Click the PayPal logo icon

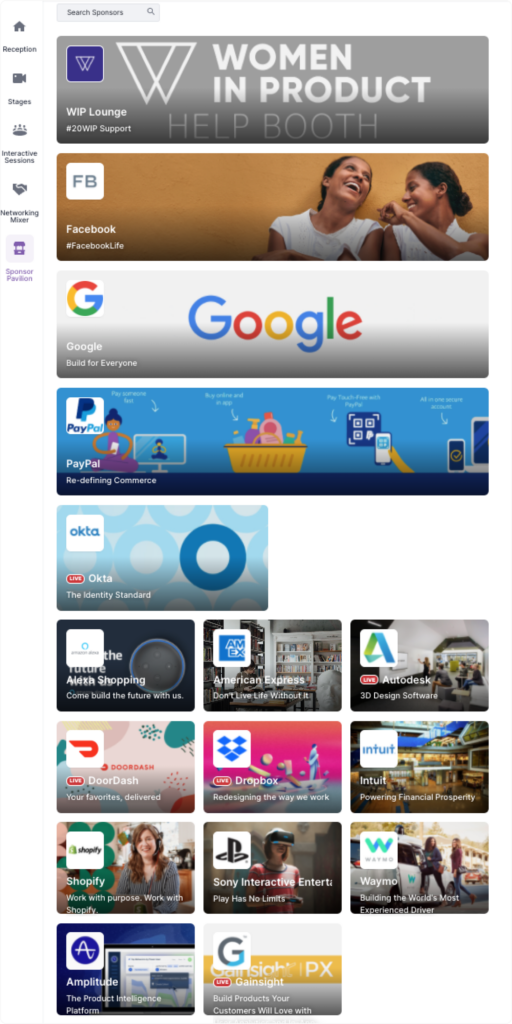(85, 416)
